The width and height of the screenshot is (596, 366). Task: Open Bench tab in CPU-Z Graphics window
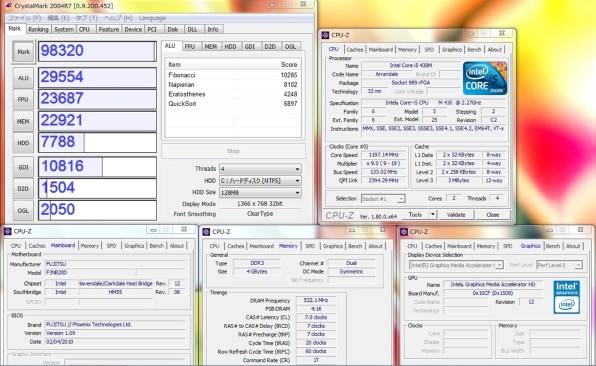coord(553,246)
